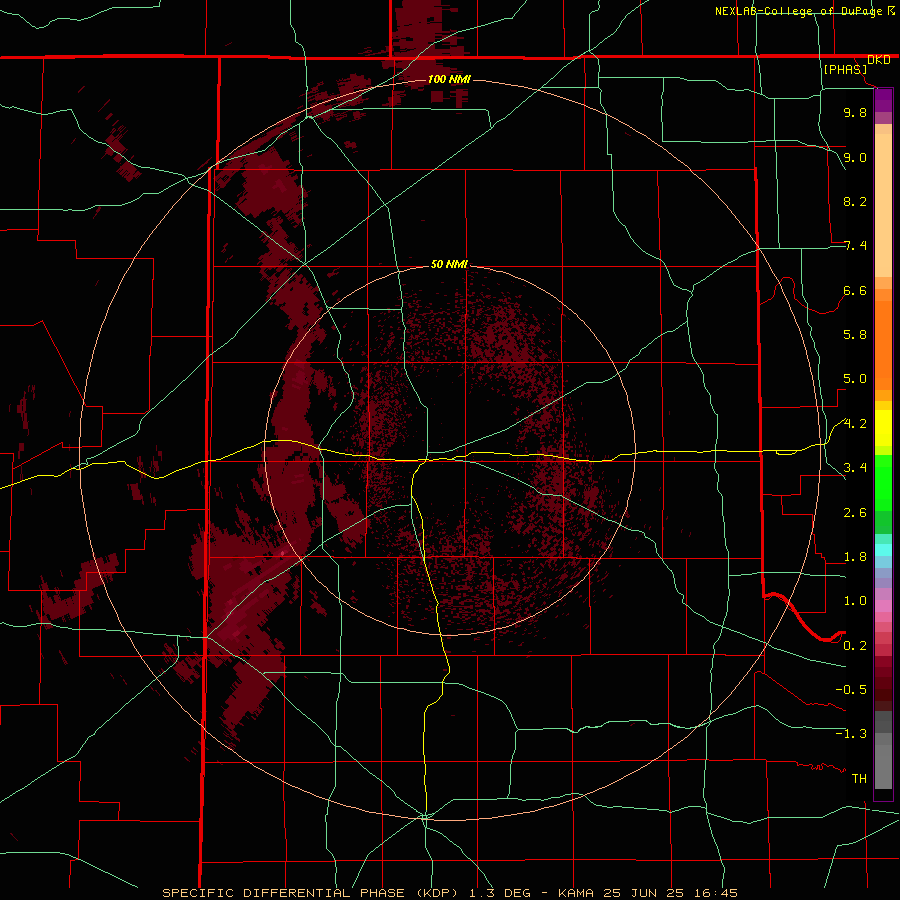
Task: Click the 7.4 value on the color scale
Action: (855, 246)
